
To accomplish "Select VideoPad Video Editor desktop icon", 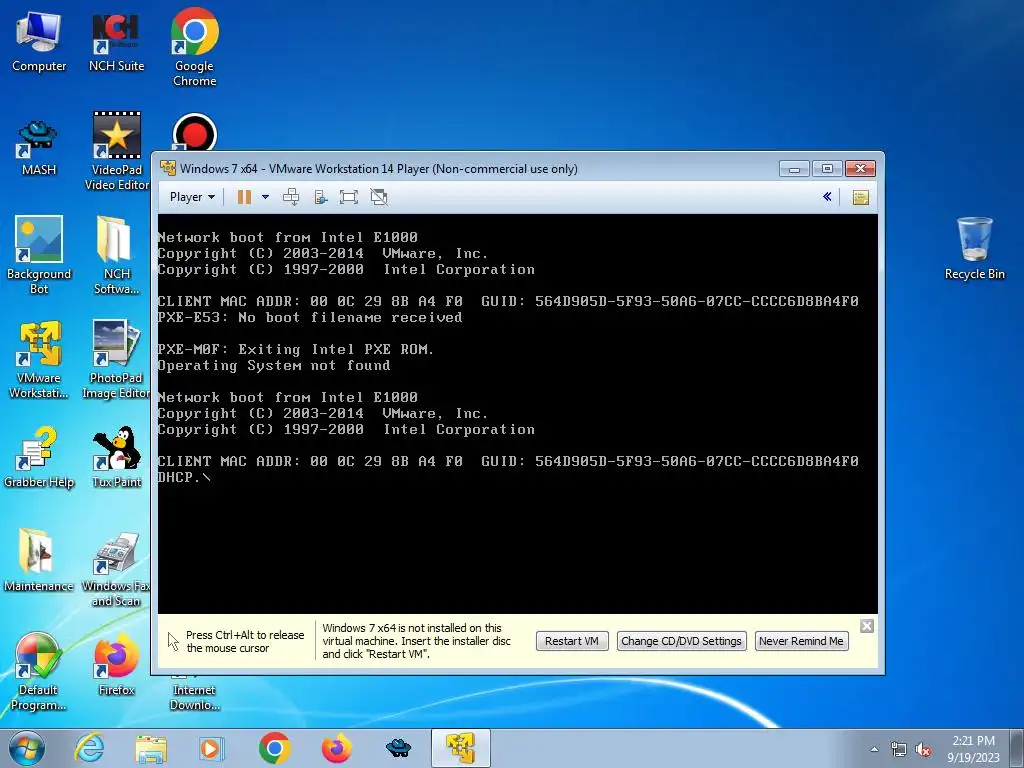I will [117, 151].
